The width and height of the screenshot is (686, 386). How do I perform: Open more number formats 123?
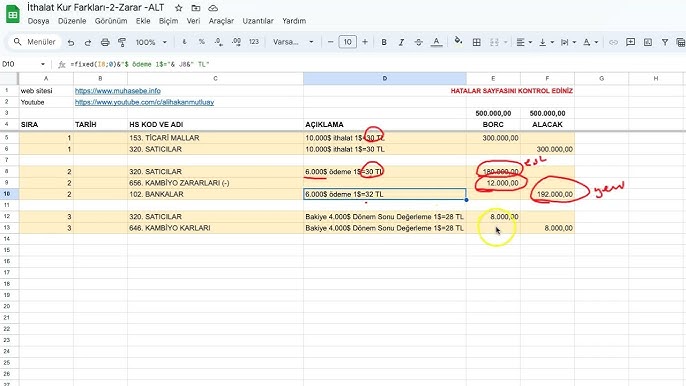coord(254,42)
